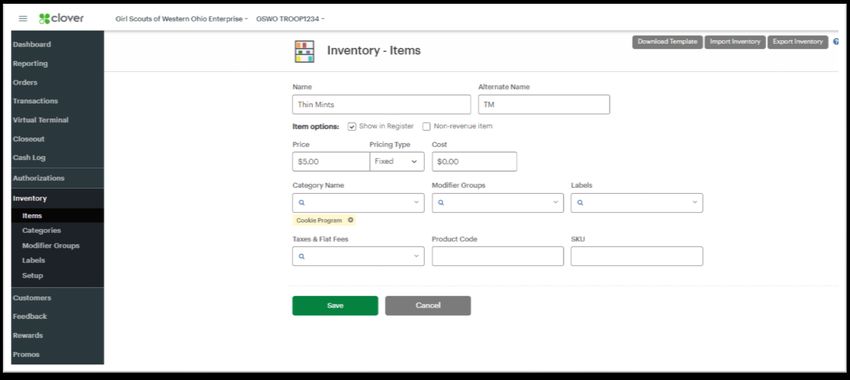Expand the Labels dropdown arrow
The height and width of the screenshot is (380, 850).
tap(694, 203)
